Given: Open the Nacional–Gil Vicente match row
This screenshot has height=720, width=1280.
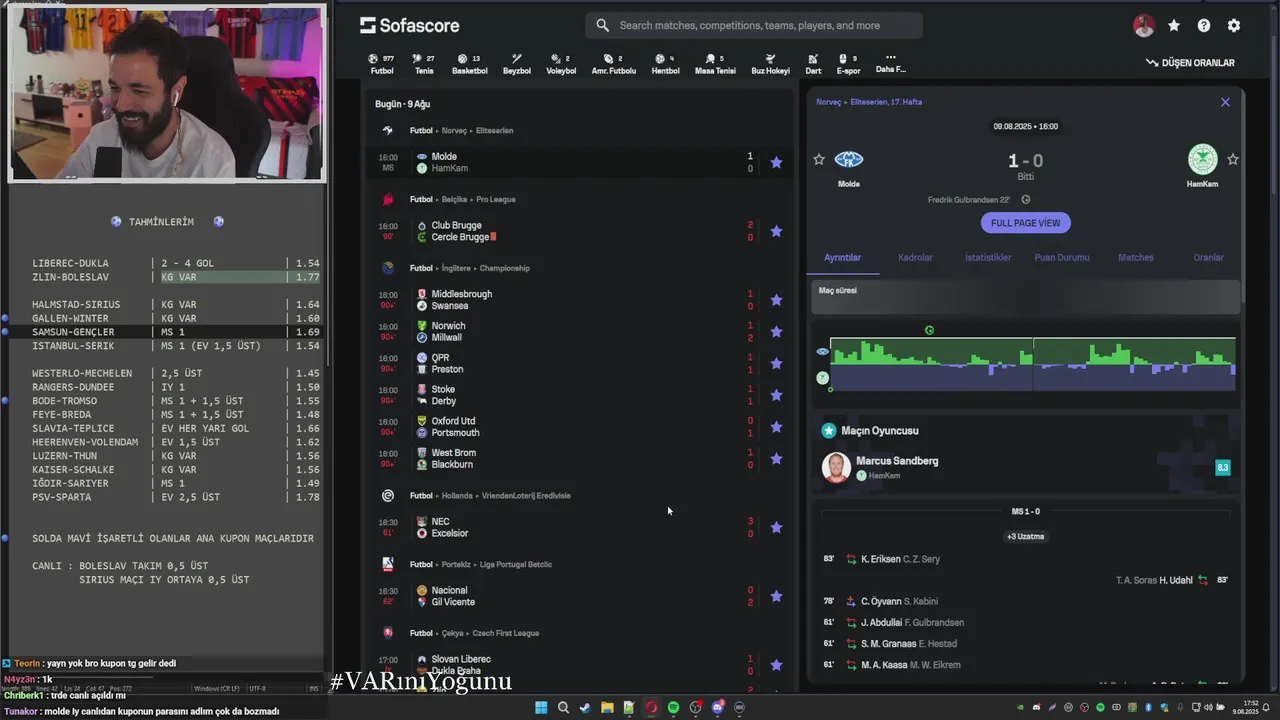Looking at the screenshot, I should (x=580, y=596).
